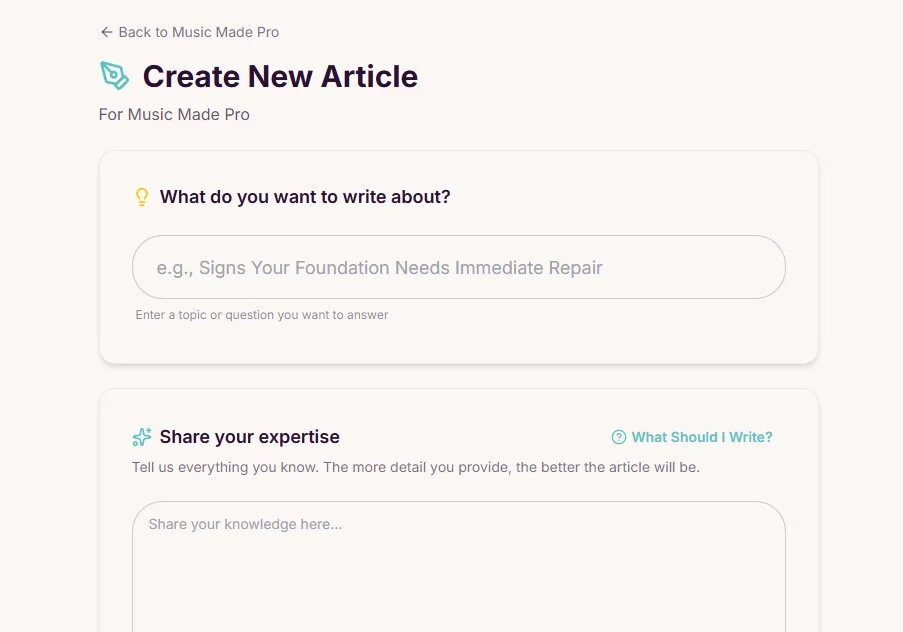The image size is (903, 632).
Task: Click inside the article topic input field
Action: (x=458, y=267)
